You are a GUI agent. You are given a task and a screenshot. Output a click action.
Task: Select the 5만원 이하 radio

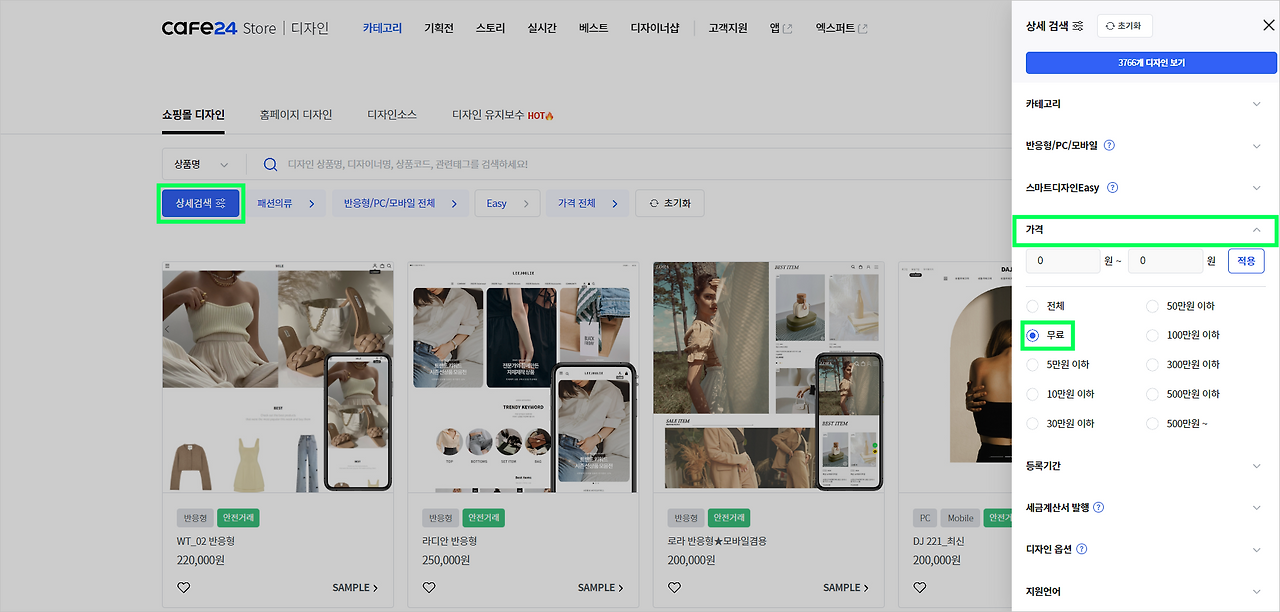(1033, 365)
